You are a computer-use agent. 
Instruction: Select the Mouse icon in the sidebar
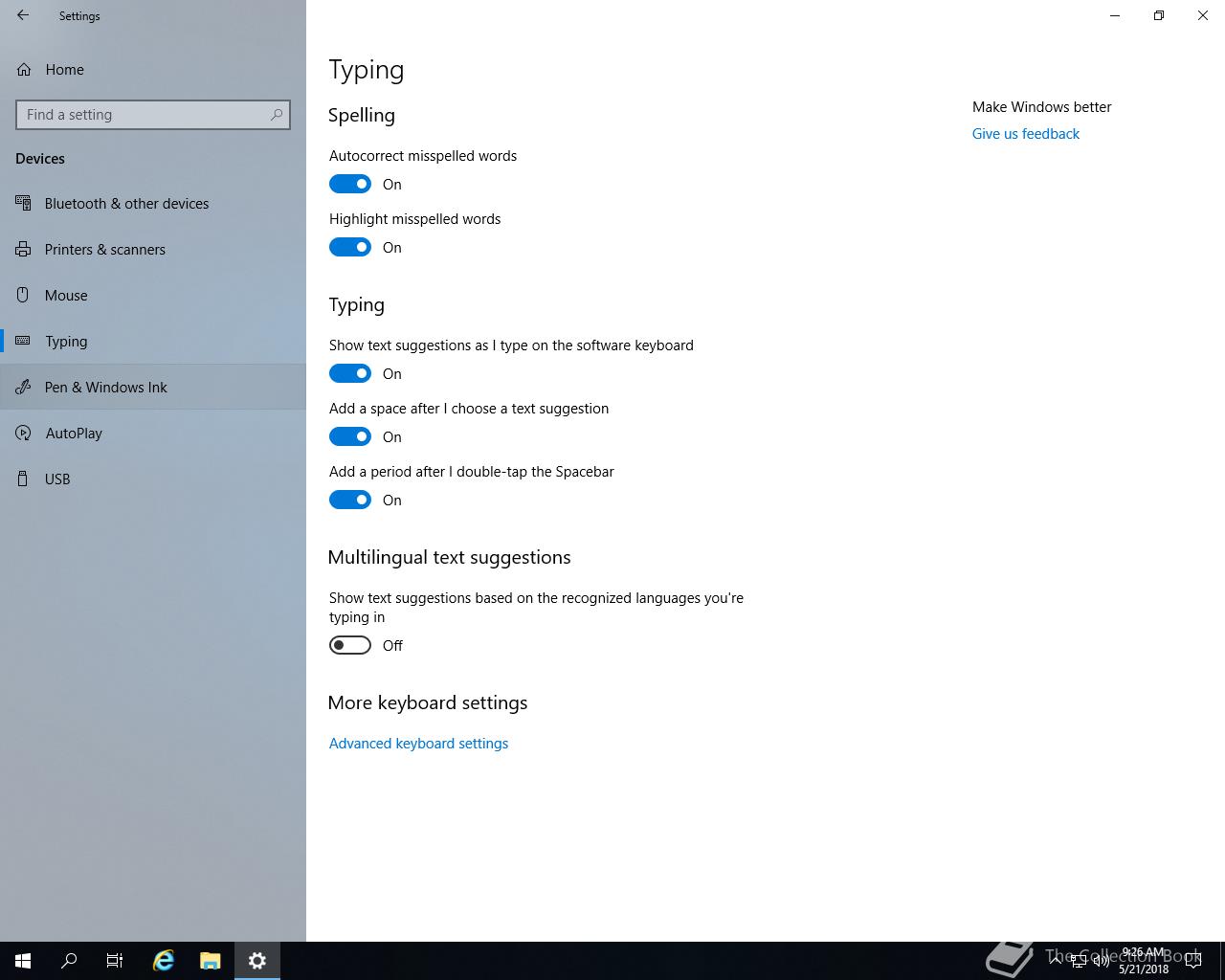(x=23, y=295)
